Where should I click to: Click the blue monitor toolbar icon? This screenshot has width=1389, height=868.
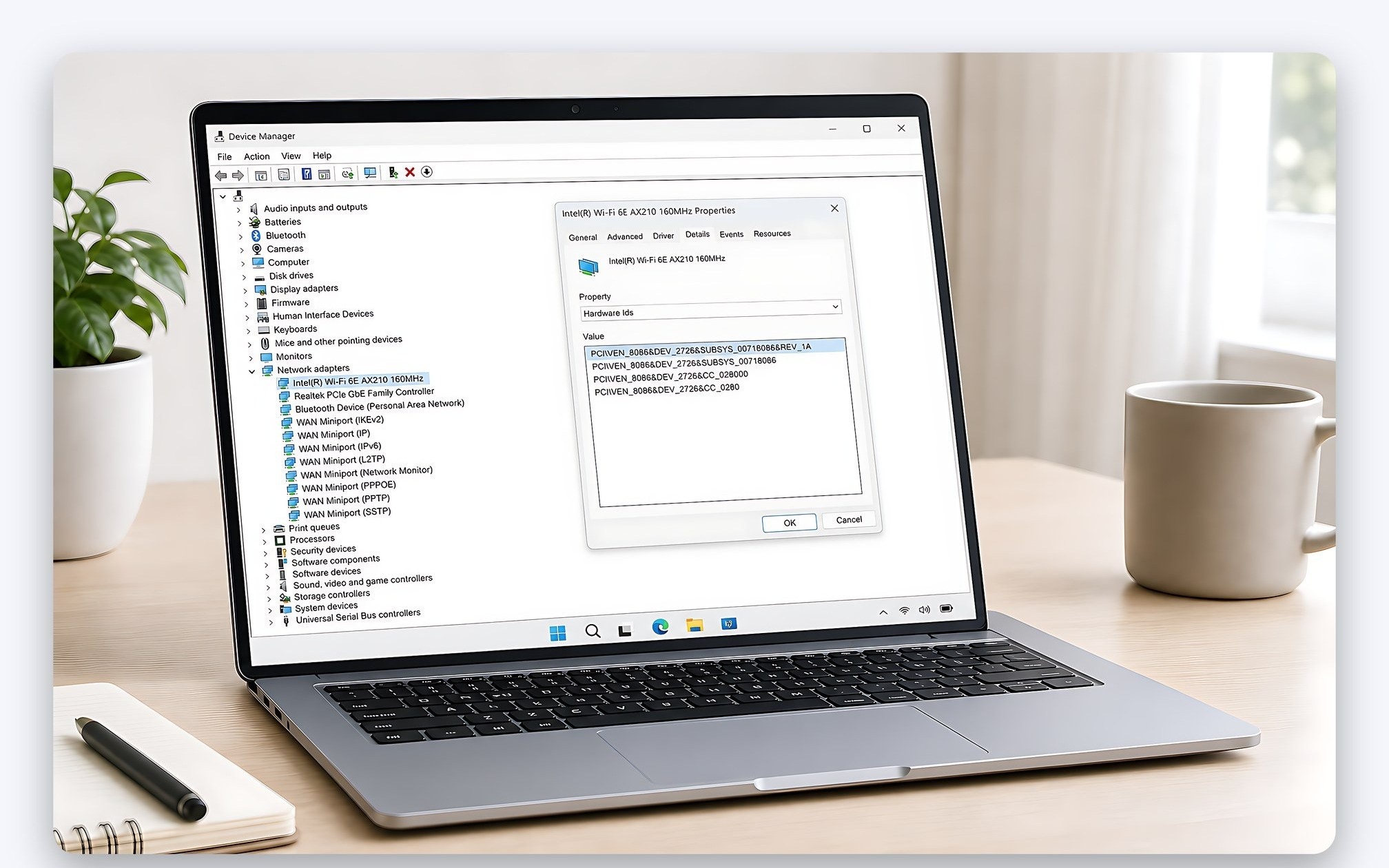[x=370, y=173]
